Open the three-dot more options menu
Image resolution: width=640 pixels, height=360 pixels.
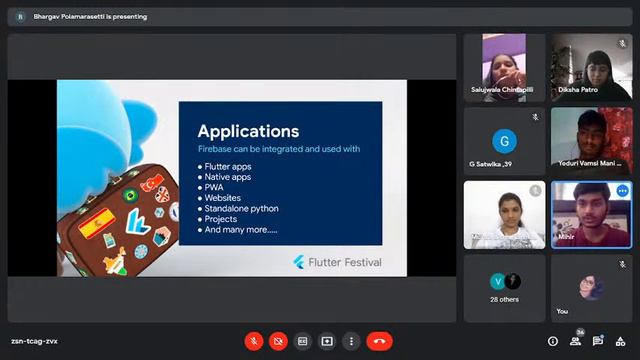pyautogui.click(x=351, y=341)
